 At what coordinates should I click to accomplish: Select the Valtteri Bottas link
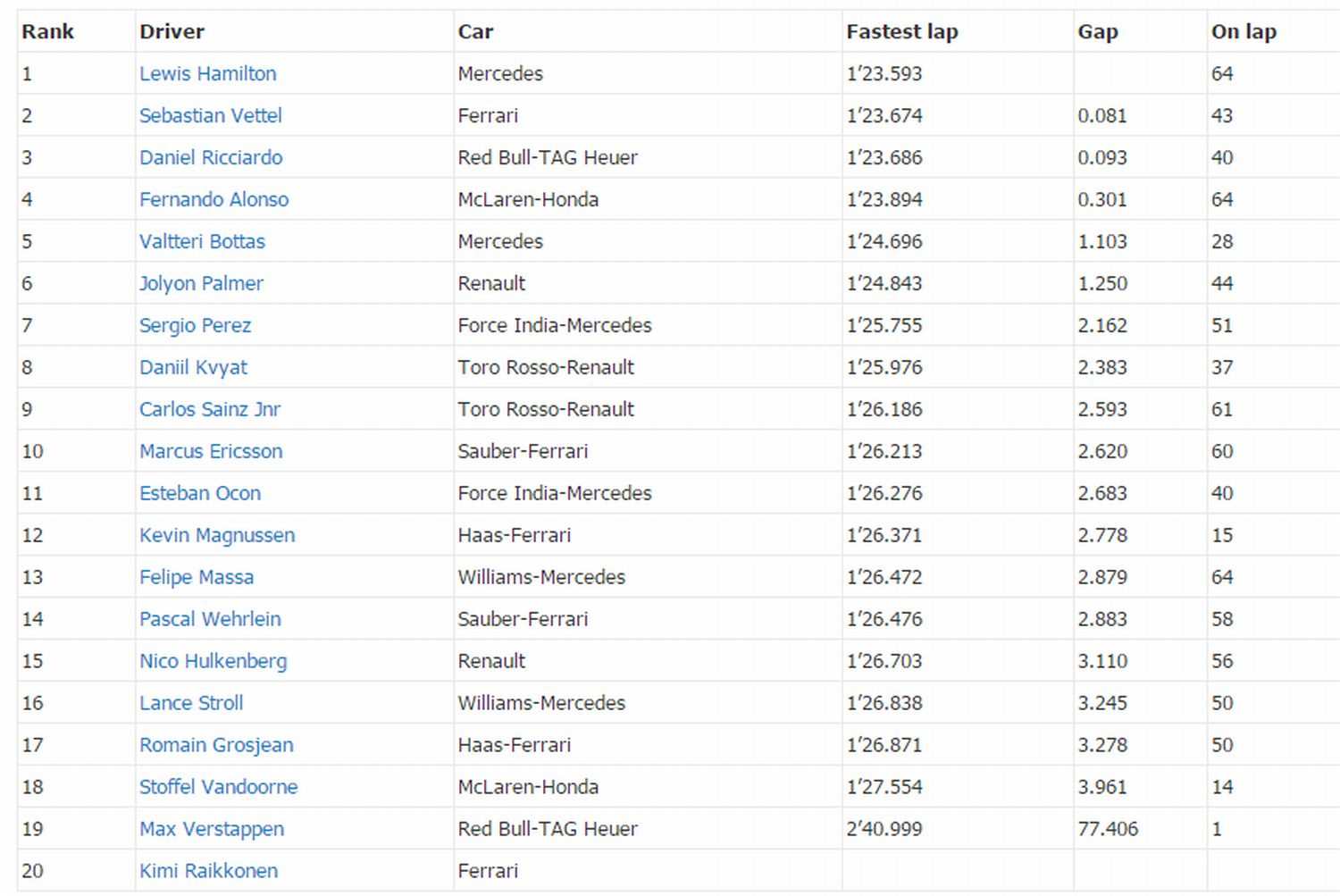203,241
